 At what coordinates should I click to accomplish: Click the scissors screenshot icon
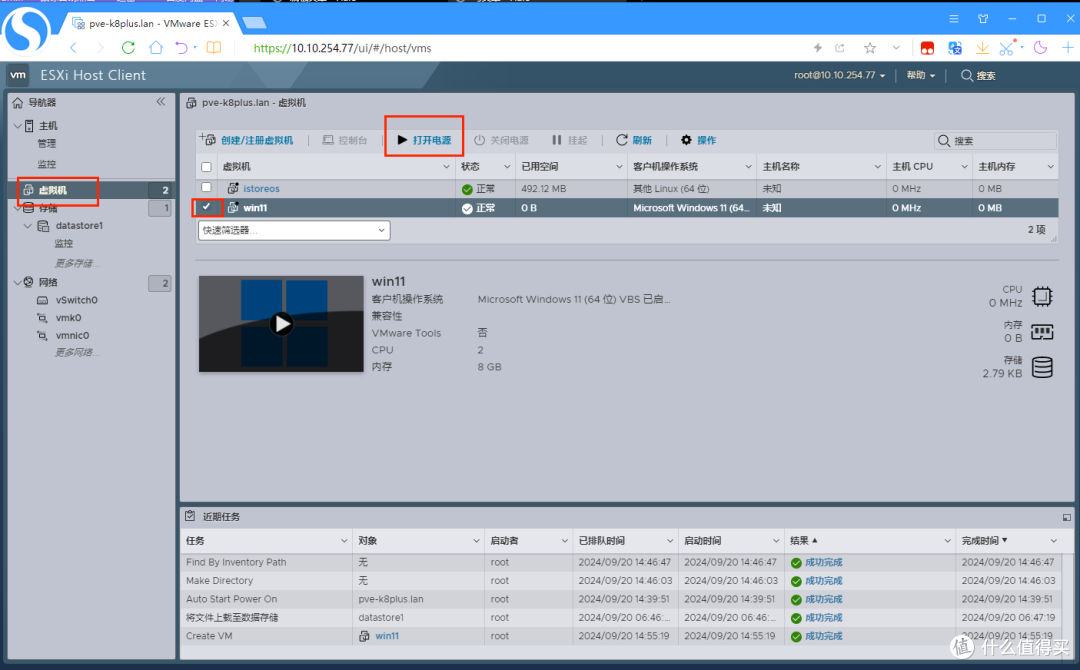[1007, 48]
